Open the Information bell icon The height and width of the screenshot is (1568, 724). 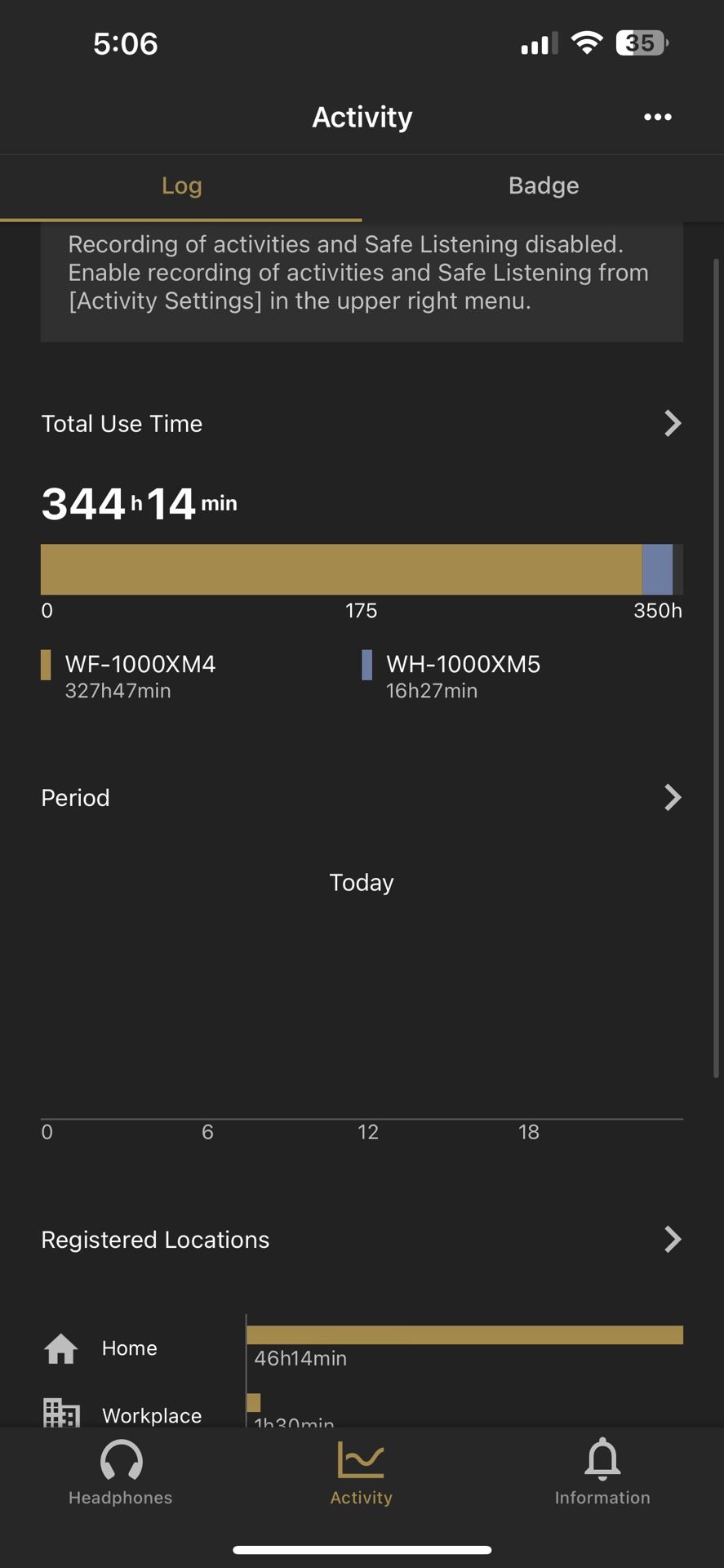pos(602,1459)
